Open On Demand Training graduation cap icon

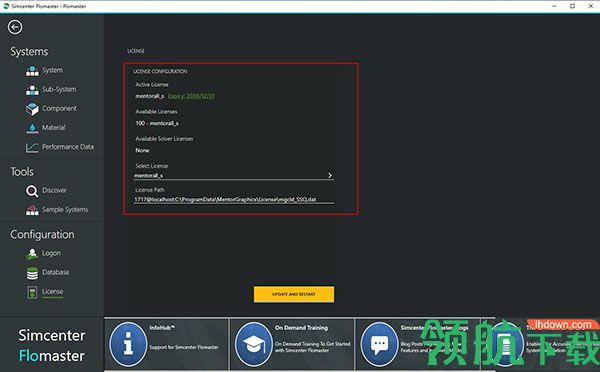254,344
